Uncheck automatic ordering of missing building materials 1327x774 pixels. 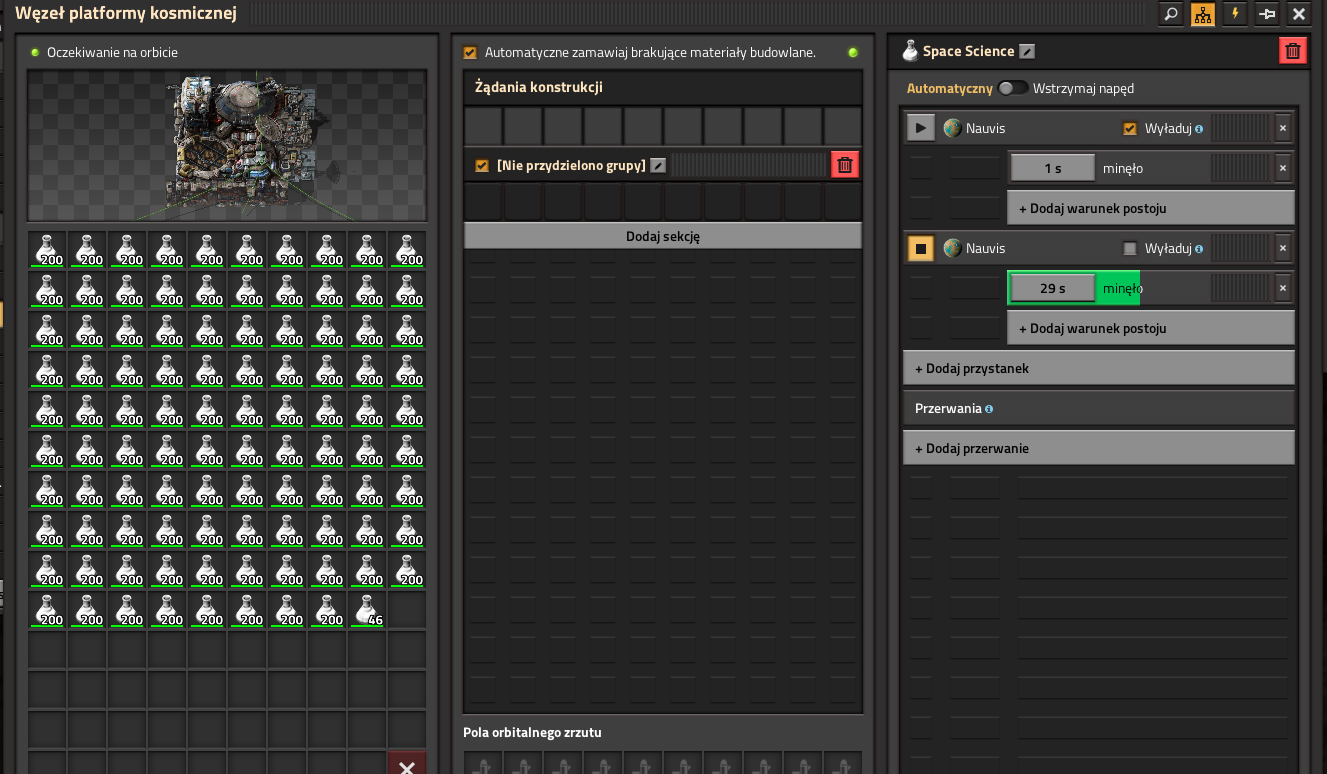click(x=471, y=53)
